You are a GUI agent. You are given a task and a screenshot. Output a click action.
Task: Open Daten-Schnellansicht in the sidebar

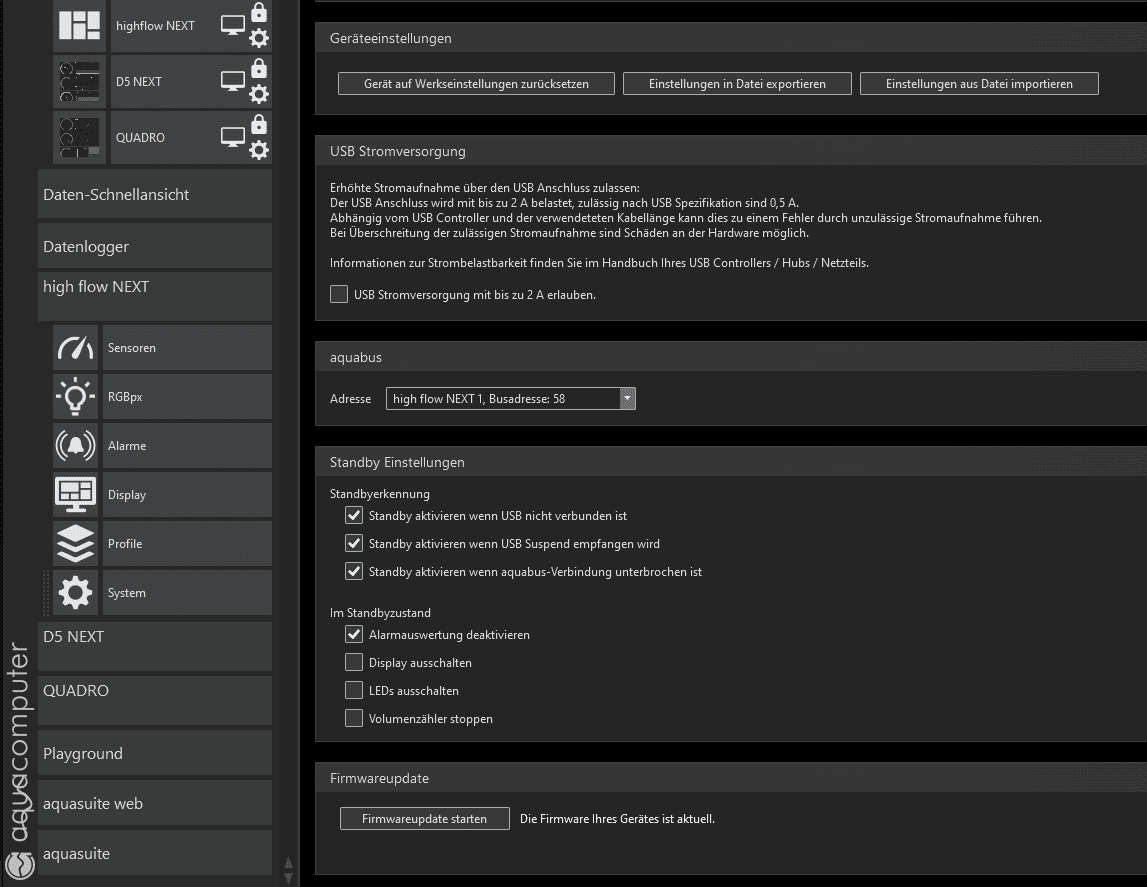click(155, 194)
